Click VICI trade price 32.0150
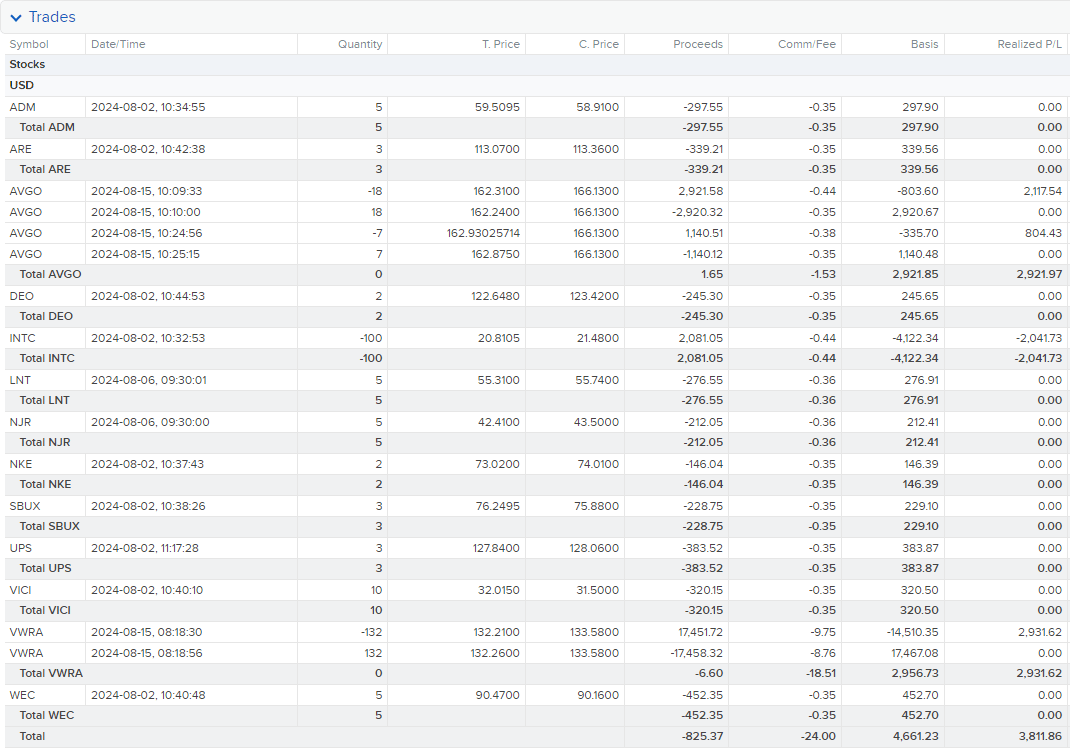Screen dimensions: 1070x749 point(499,591)
